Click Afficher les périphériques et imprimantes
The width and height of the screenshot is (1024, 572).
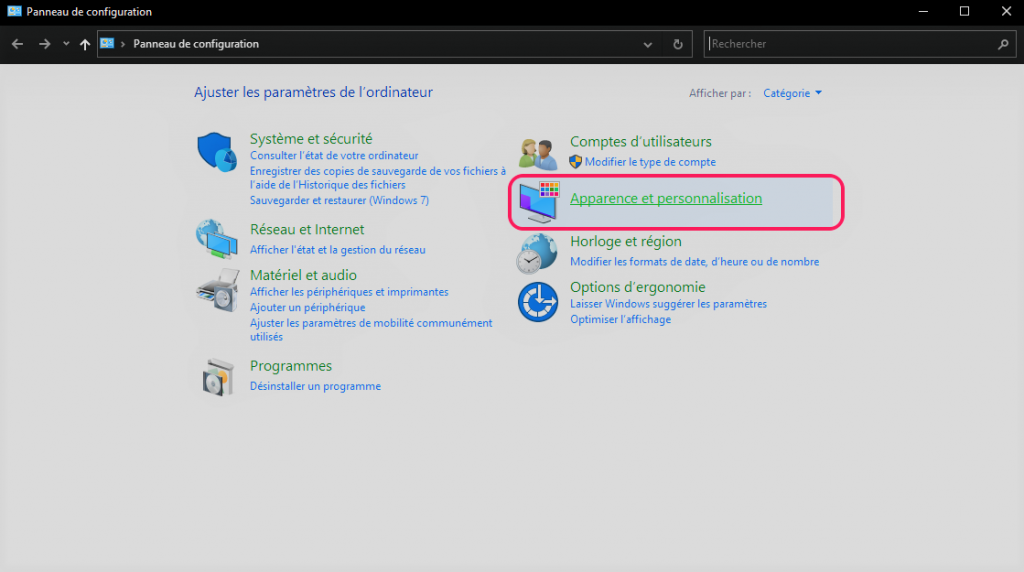click(x=349, y=292)
